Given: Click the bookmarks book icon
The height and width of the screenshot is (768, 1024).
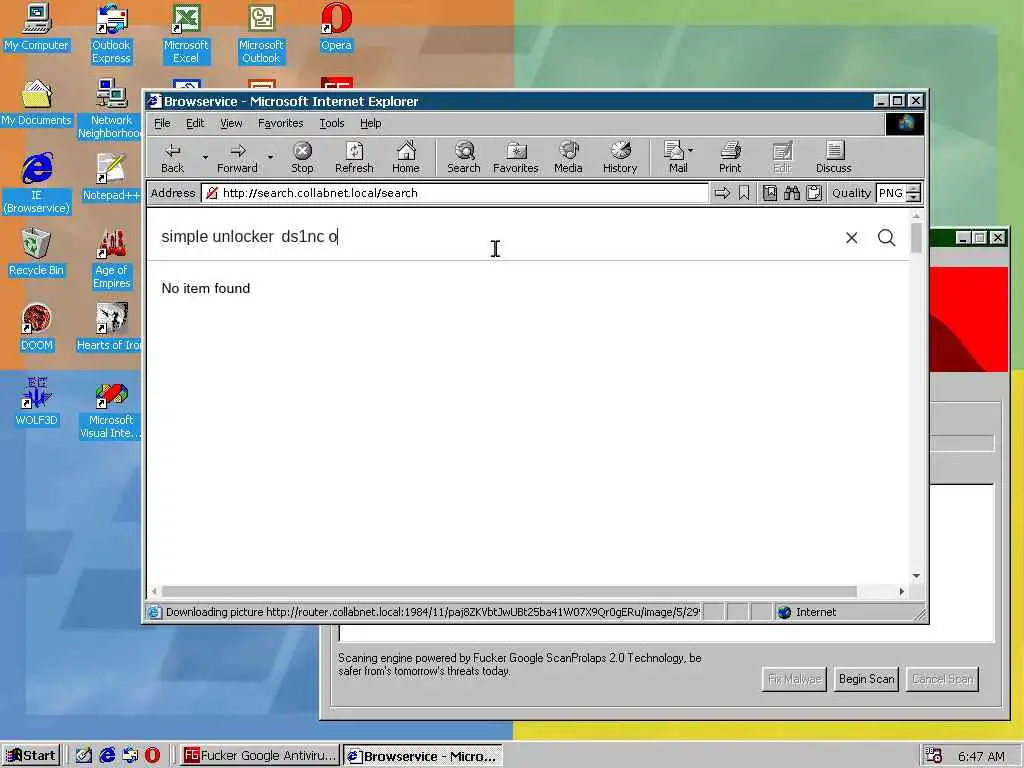Looking at the screenshot, I should click(770, 193).
